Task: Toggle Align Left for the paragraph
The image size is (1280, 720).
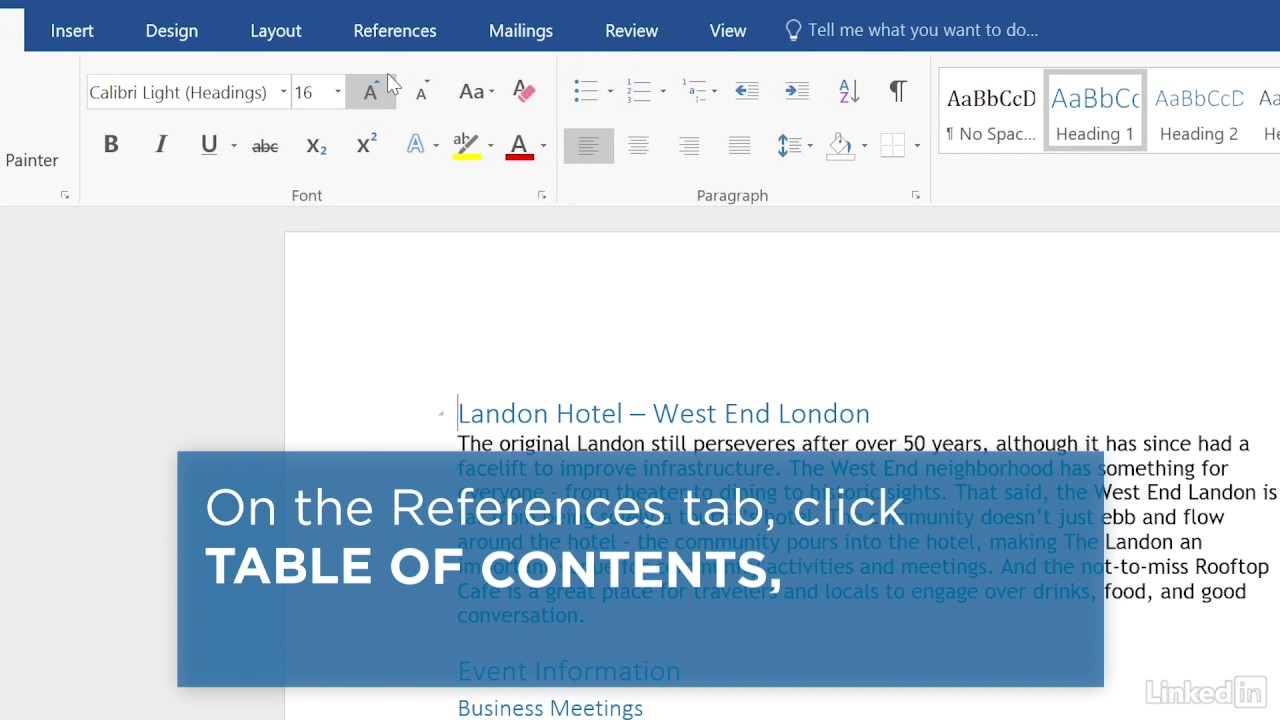Action: tap(589, 146)
